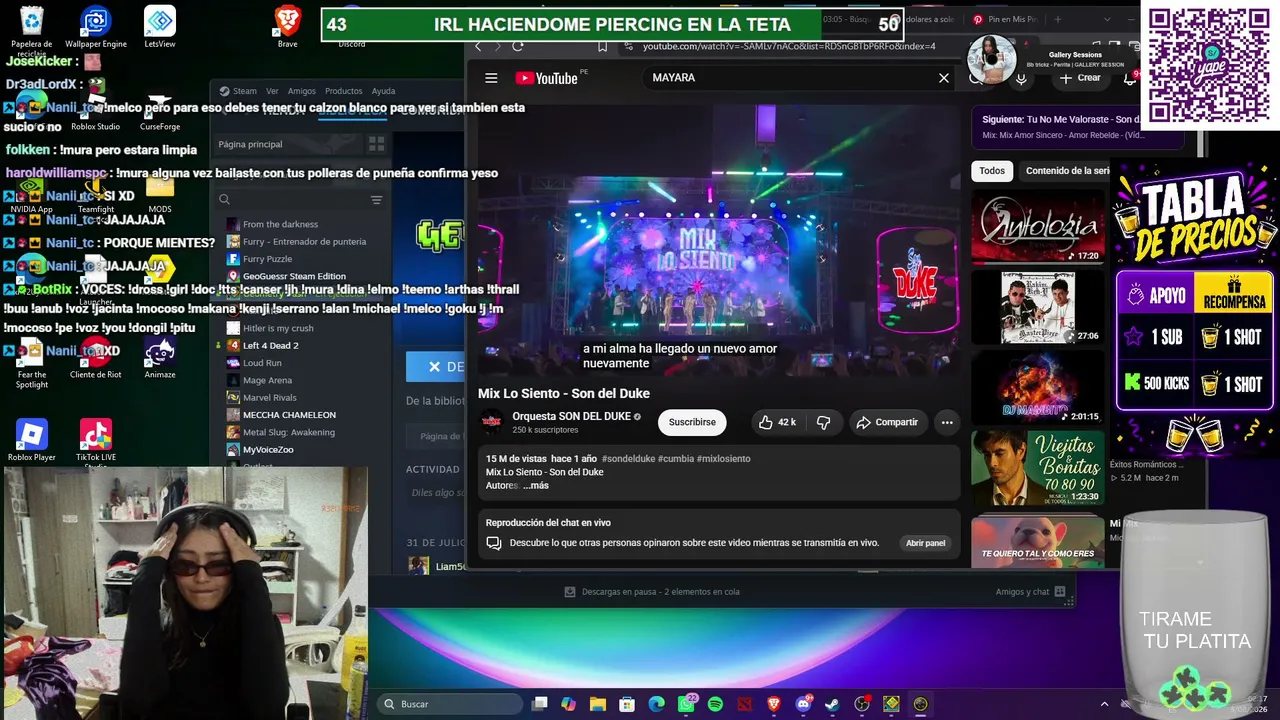Open the Wallpaper Engine desktop shortcut
Screen dimensions: 1280x720
pos(96,27)
